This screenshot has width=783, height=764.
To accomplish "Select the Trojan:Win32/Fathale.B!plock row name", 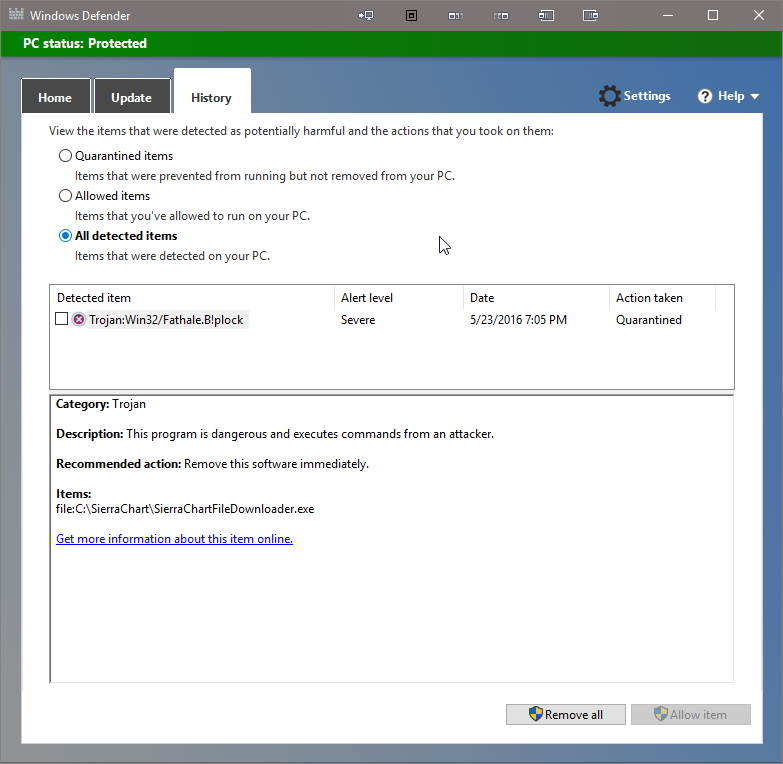I will pyautogui.click(x=167, y=320).
